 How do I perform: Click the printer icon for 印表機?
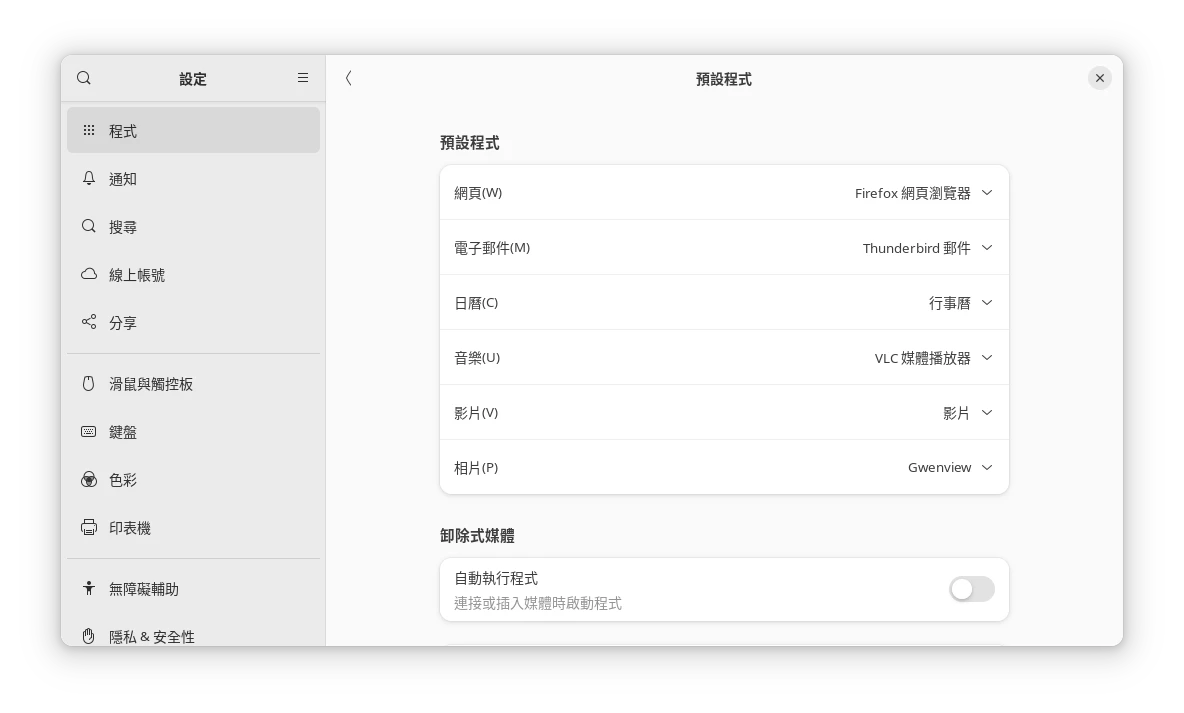tap(89, 528)
